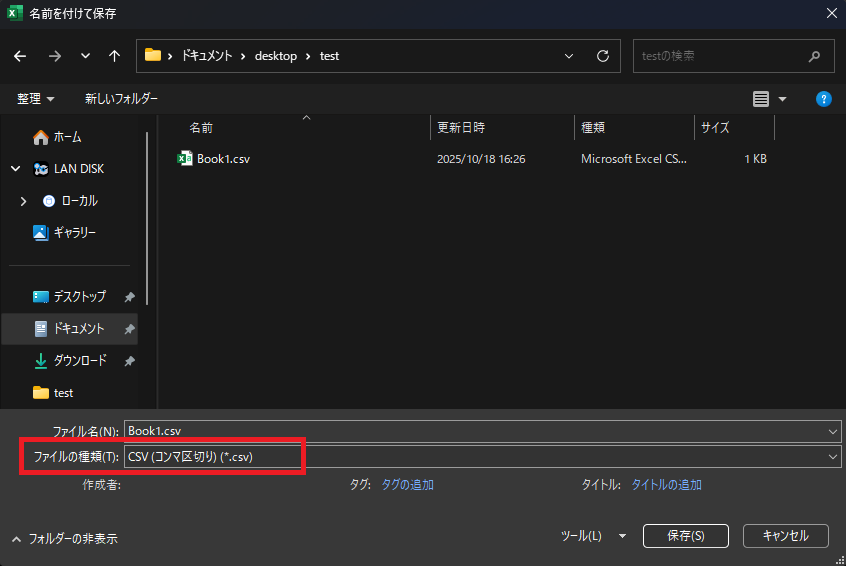The image size is (846, 566).
Task: Click the キャンセル button
Action: pyautogui.click(x=786, y=536)
